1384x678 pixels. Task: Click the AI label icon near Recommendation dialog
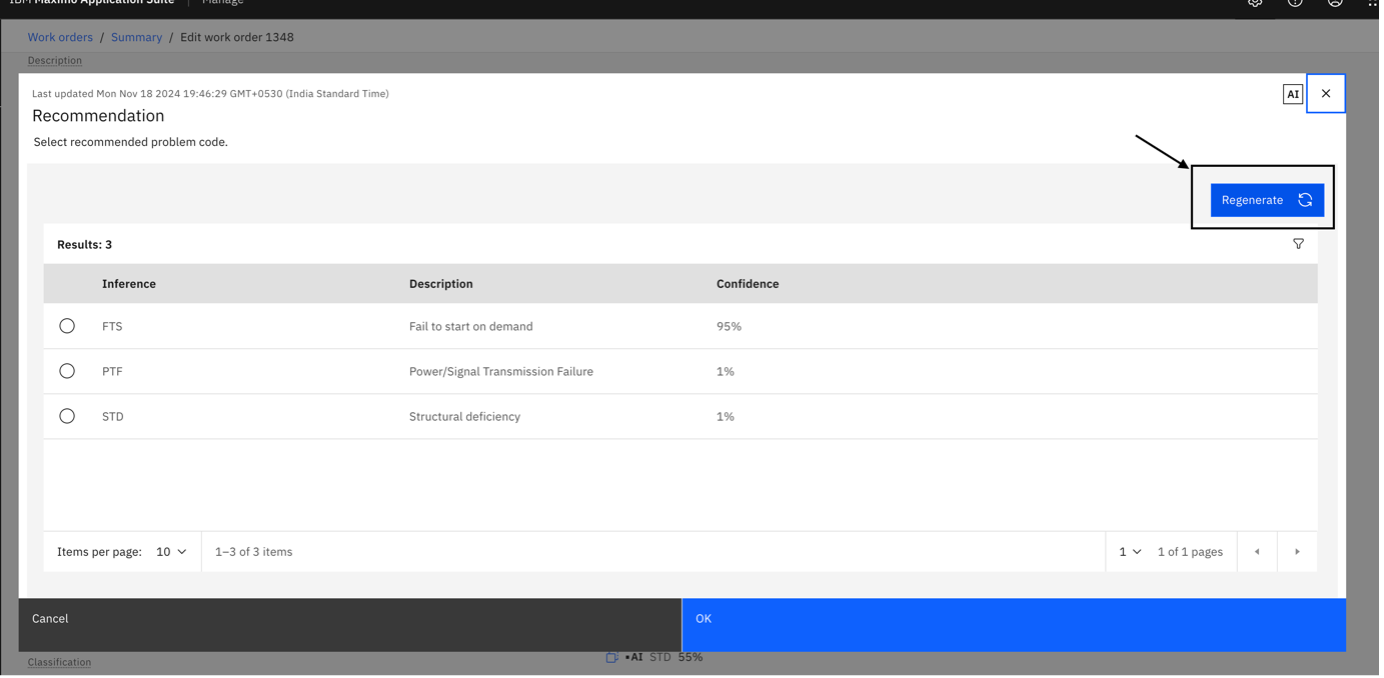(1292, 93)
